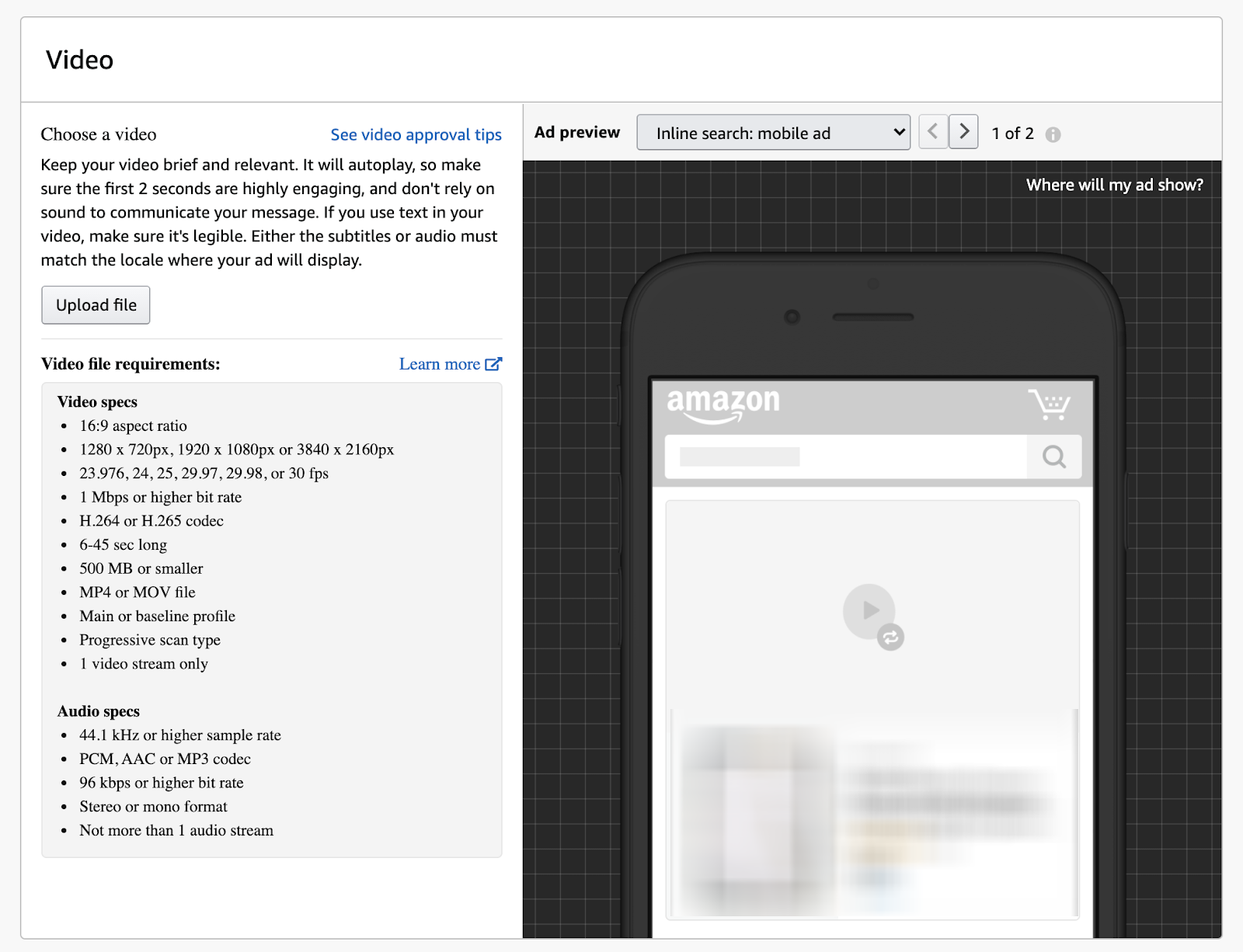
Task: Click the blurred product image in the preview
Action: point(759,819)
